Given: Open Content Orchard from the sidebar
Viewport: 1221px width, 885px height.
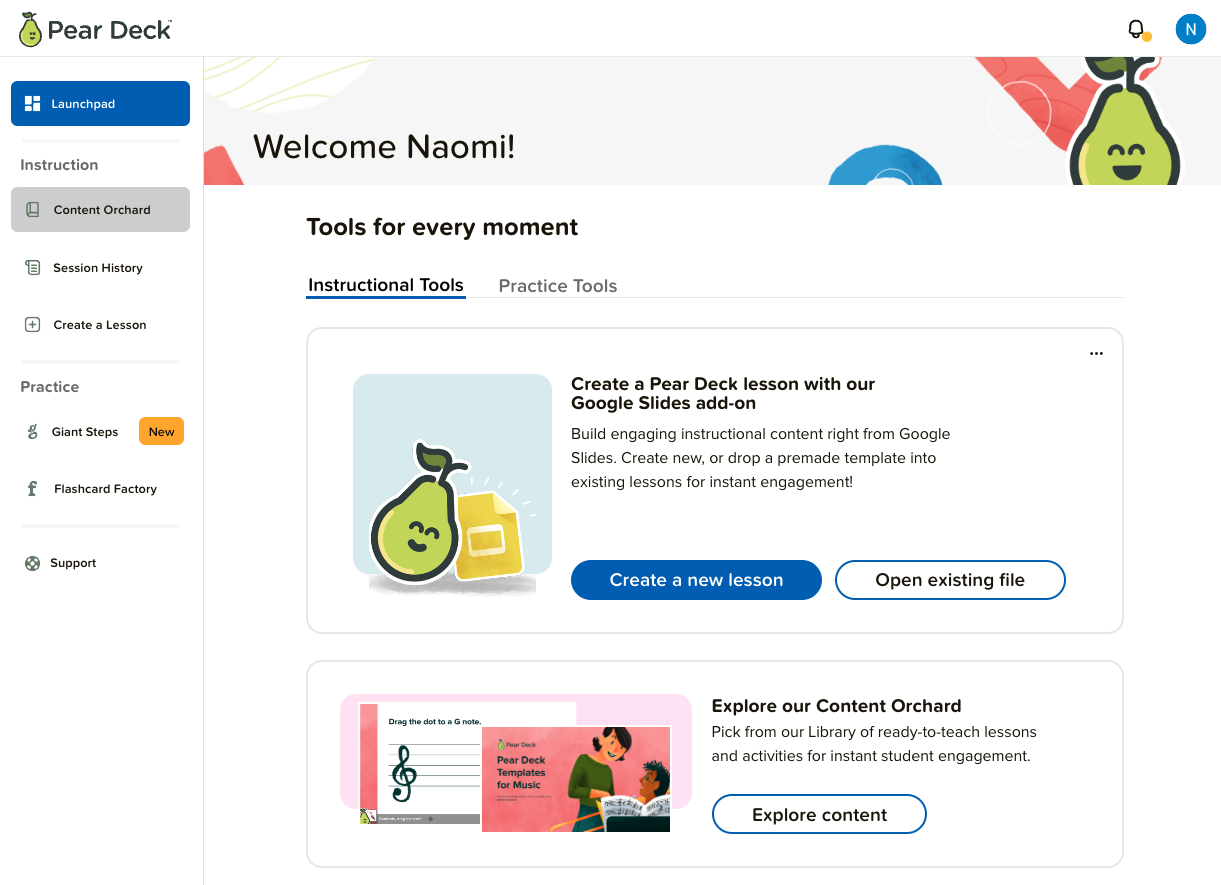Looking at the screenshot, I should 100,209.
